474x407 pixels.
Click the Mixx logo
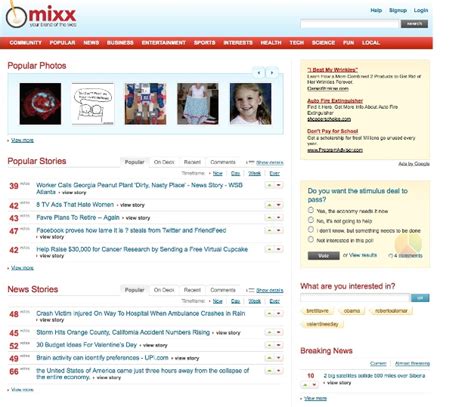pos(41,15)
